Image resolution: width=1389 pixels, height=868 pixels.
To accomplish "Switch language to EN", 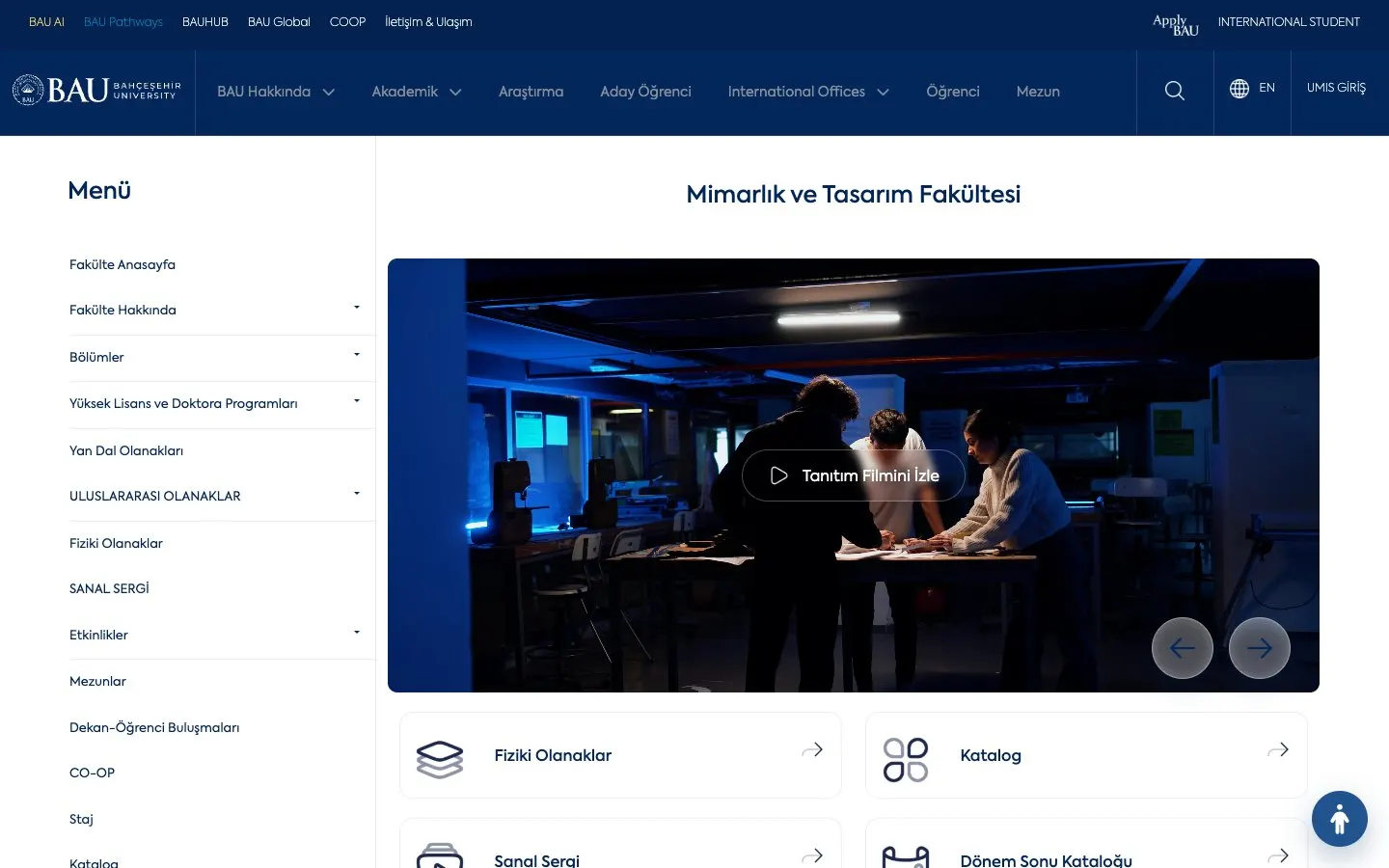I will [x=1267, y=88].
